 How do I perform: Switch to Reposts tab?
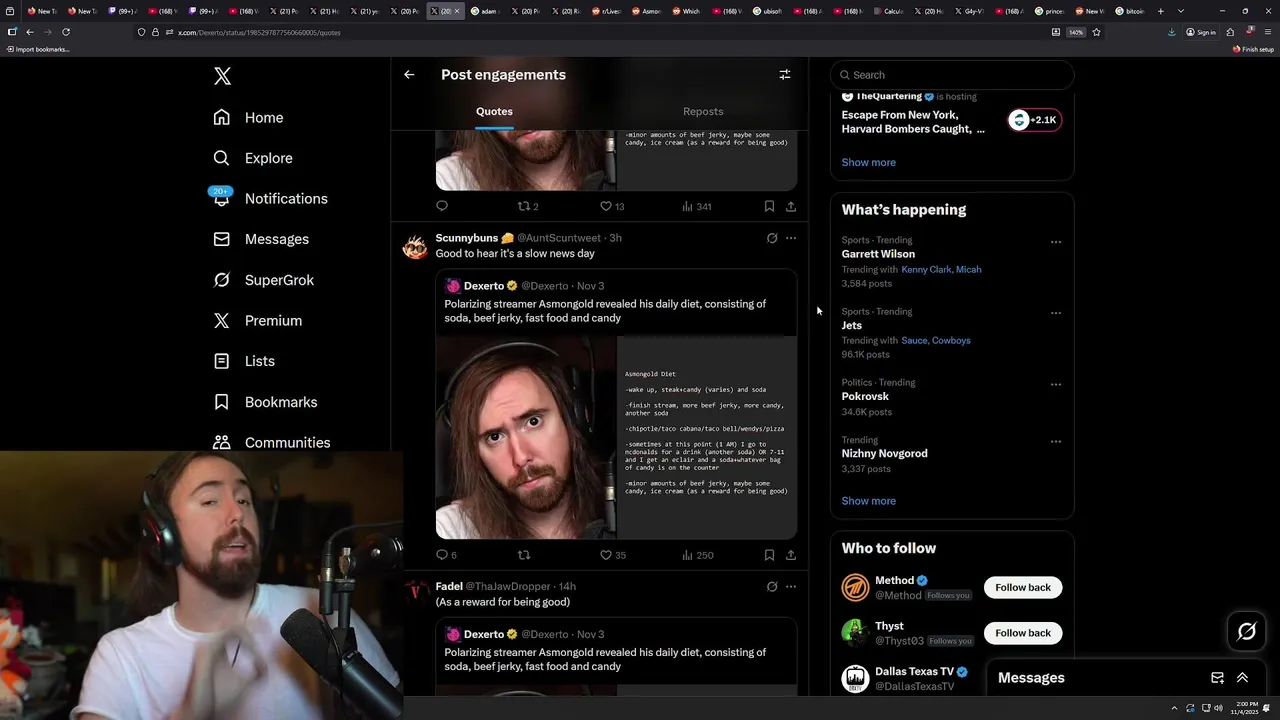pos(703,112)
